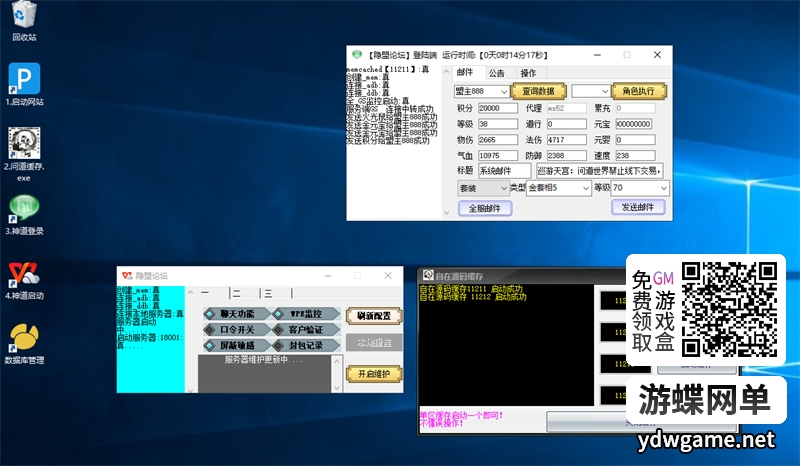Click the green icon in 登陆端 title bar
Viewport: 800px width, 466px height.
pyautogui.click(x=357, y=55)
